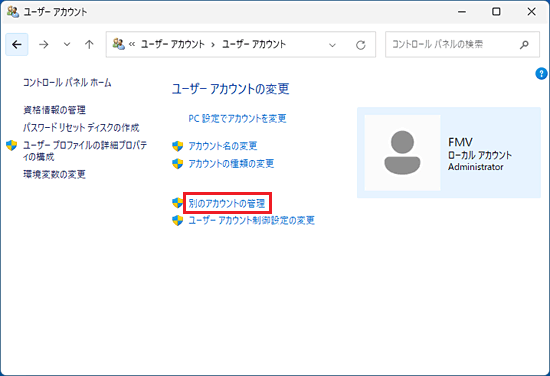
Task: Go back using the back arrow
Action: 17,45
